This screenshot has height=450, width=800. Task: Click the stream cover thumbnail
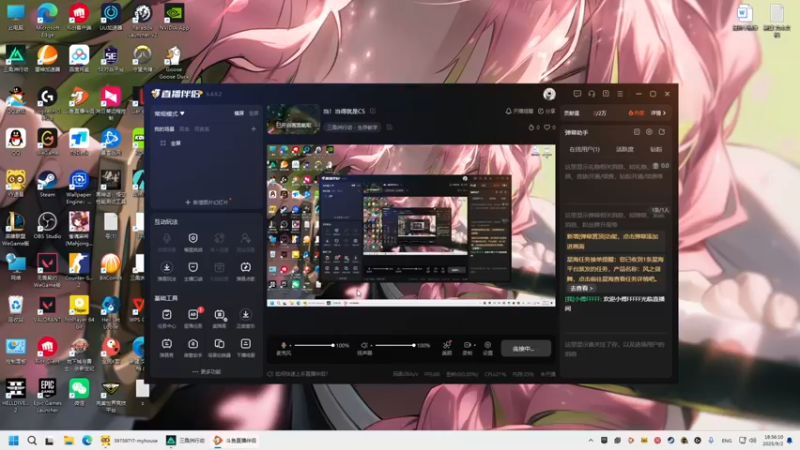coord(293,119)
